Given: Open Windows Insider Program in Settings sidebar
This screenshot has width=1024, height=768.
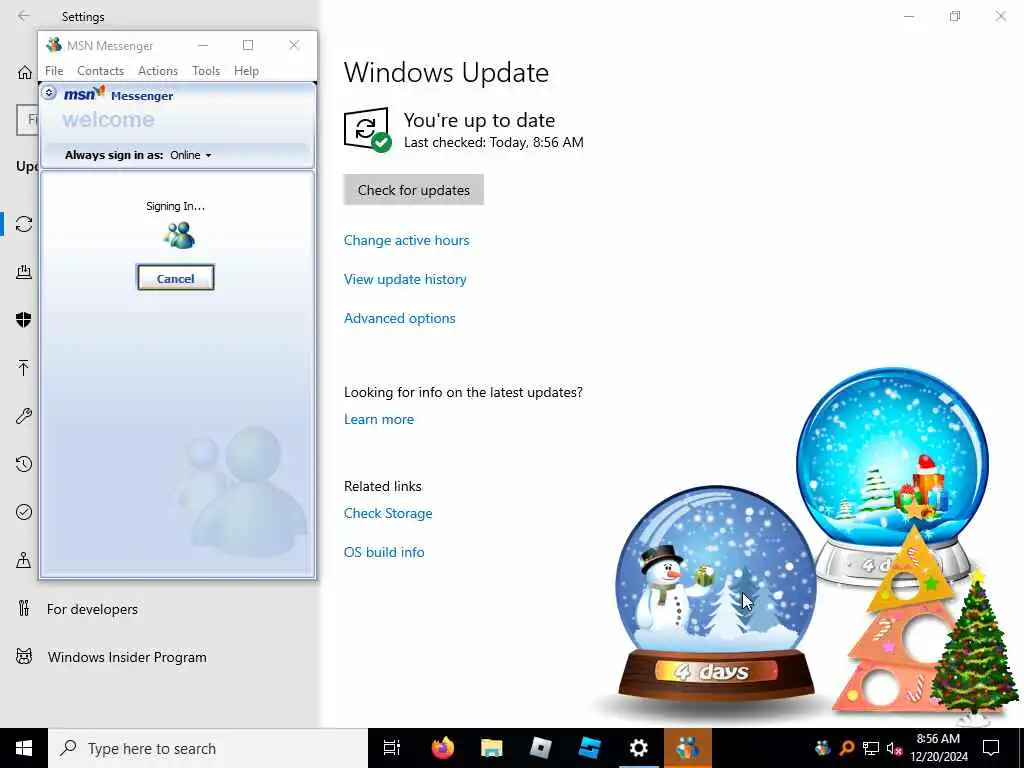Looking at the screenshot, I should click(127, 657).
